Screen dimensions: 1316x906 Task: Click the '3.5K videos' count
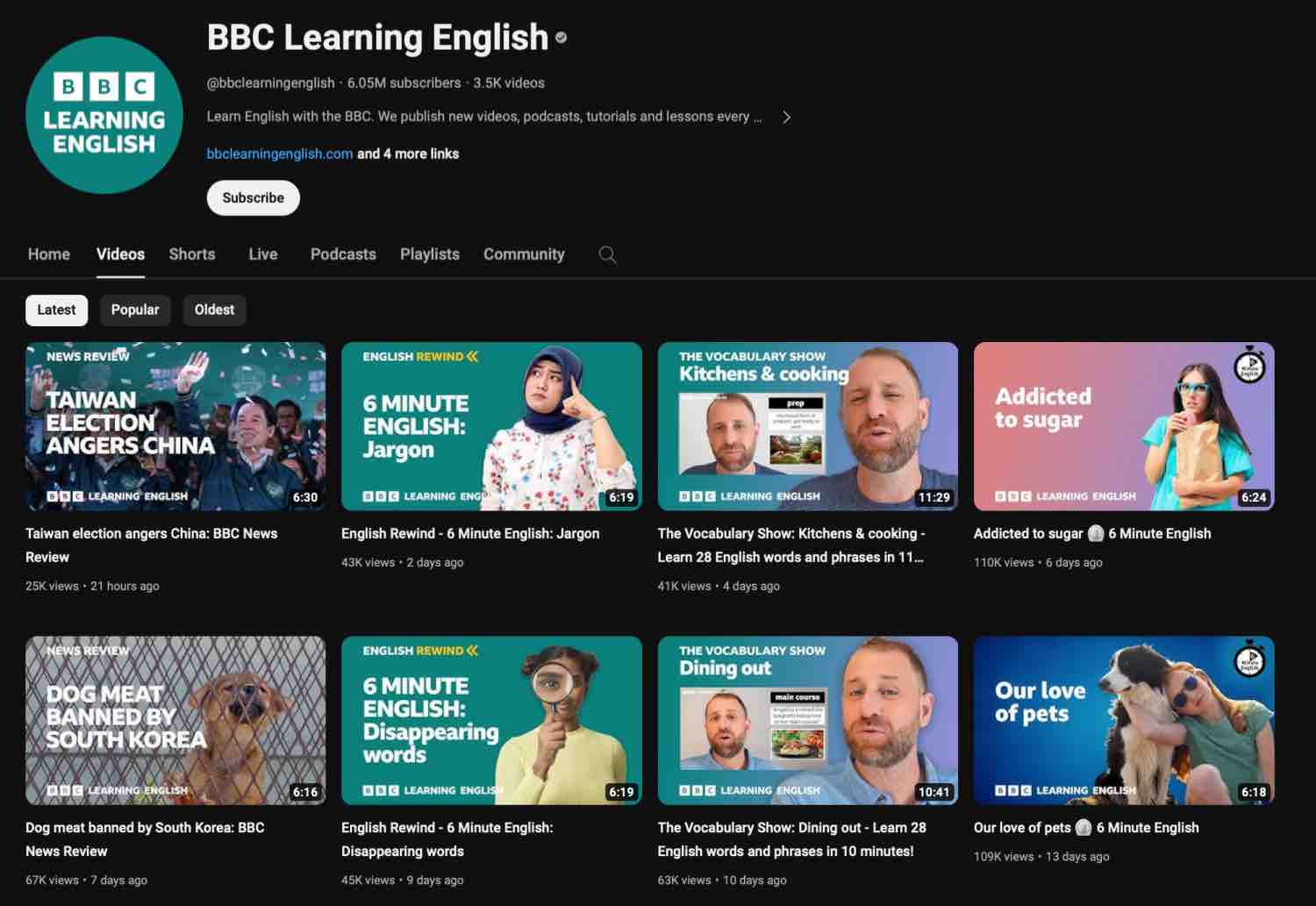click(509, 82)
